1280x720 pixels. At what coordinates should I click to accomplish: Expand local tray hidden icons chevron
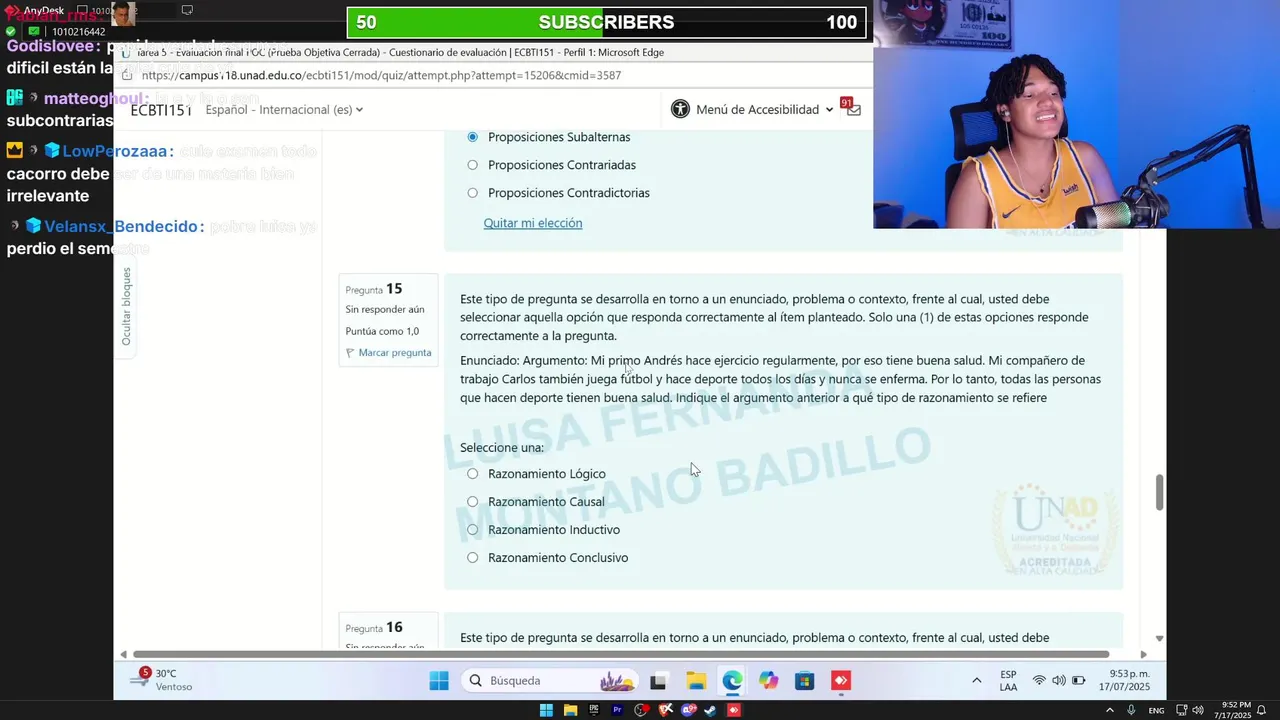(1109, 710)
